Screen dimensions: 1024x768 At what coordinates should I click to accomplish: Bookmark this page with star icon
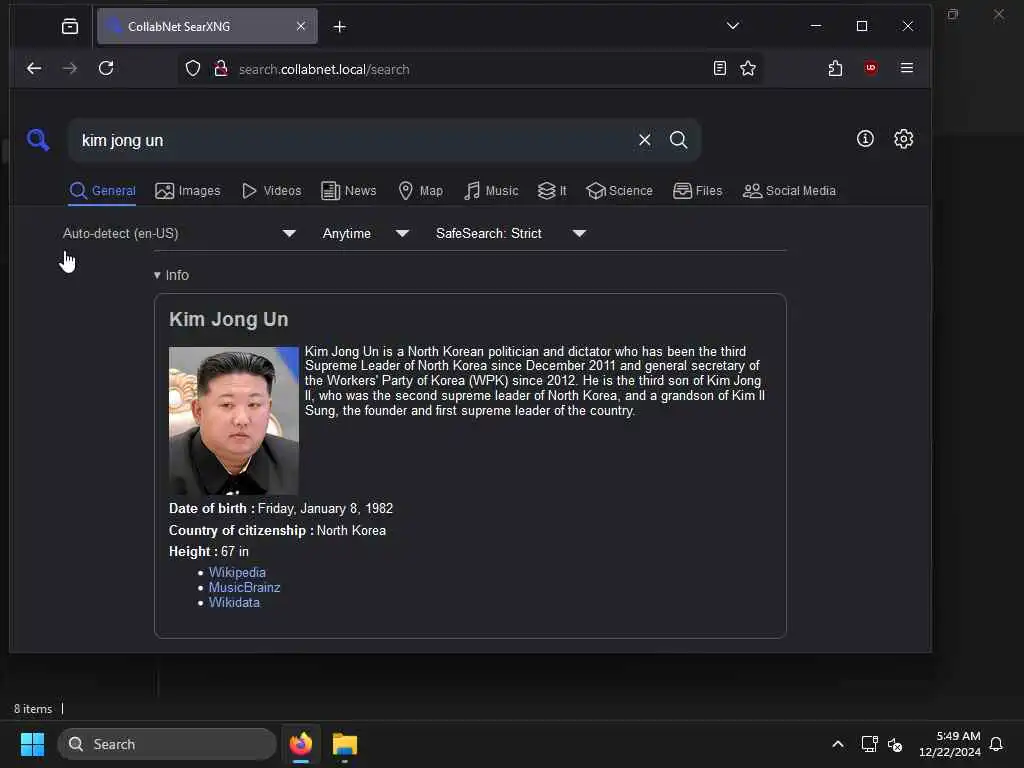(748, 69)
